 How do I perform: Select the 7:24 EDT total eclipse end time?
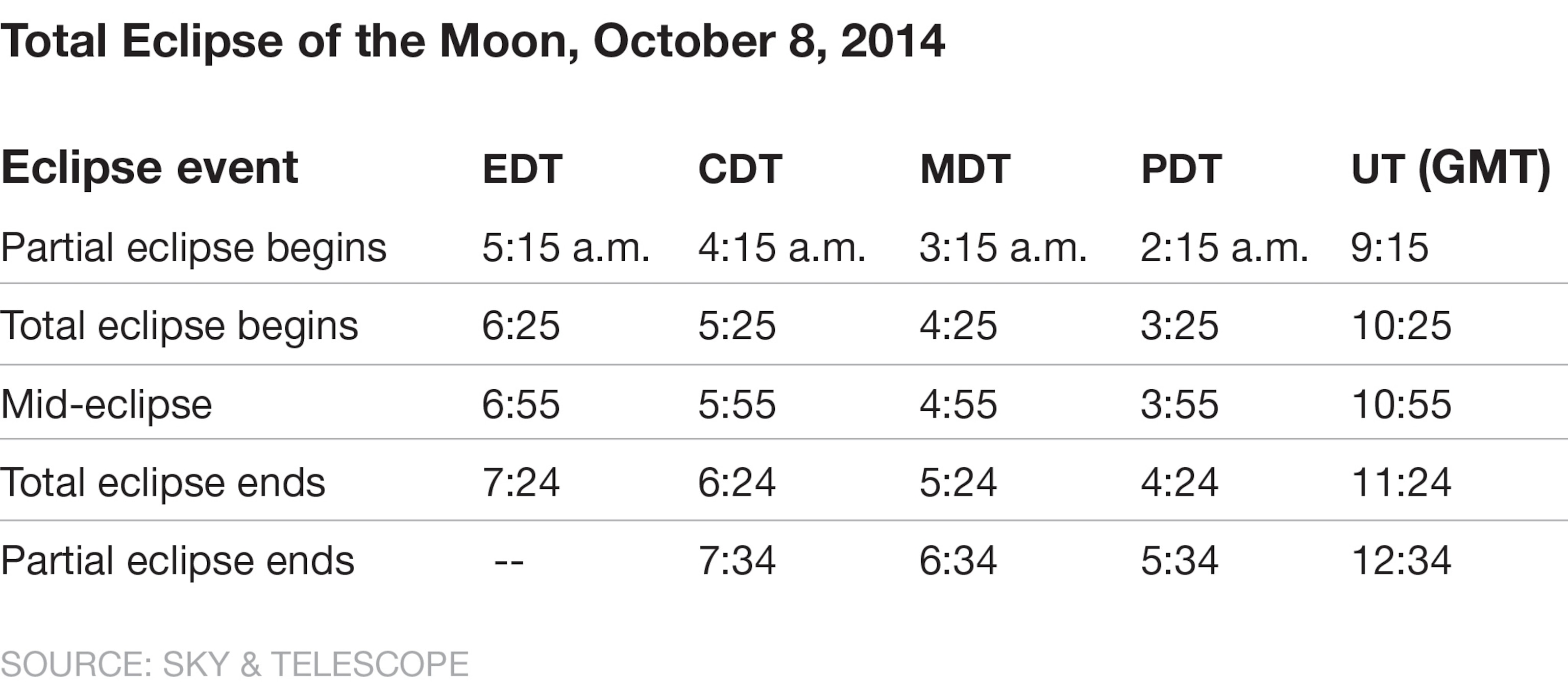[521, 483]
